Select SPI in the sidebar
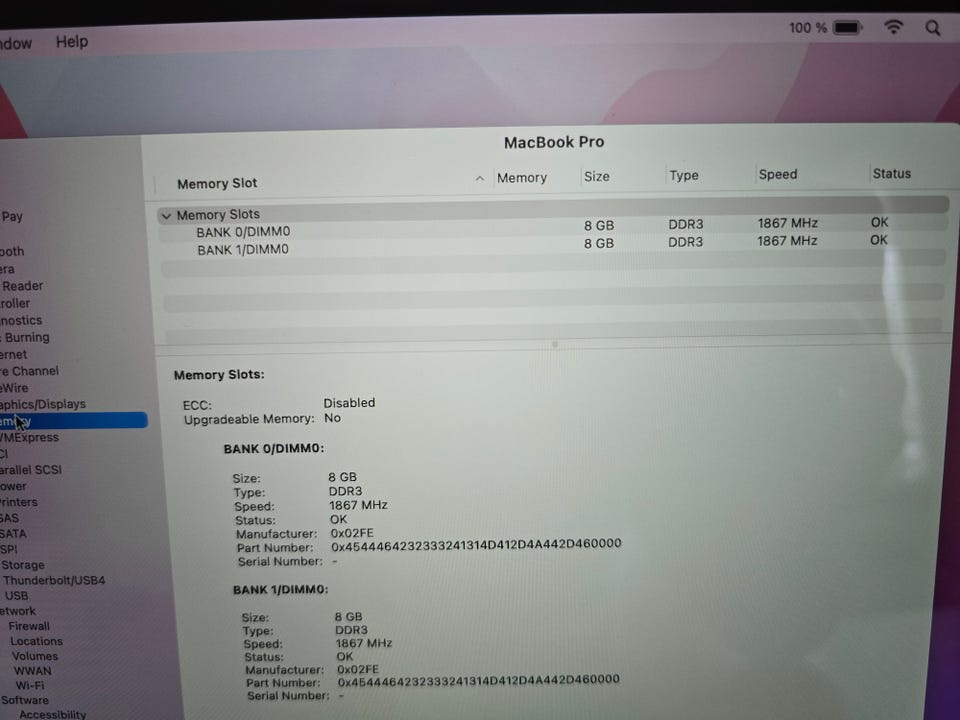This screenshot has height=720, width=960. tap(9, 549)
